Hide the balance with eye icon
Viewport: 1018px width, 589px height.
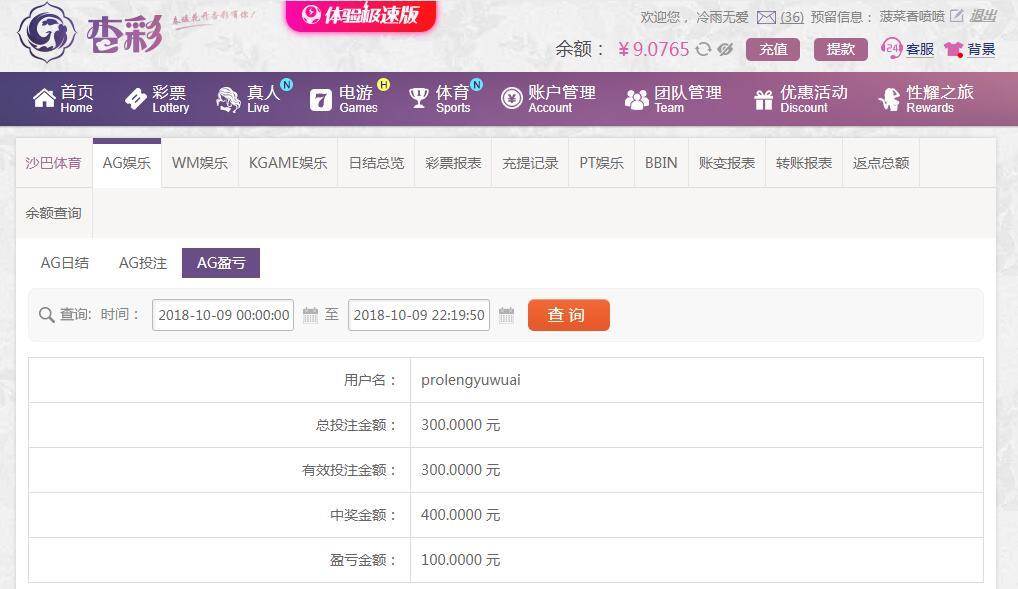(x=725, y=49)
